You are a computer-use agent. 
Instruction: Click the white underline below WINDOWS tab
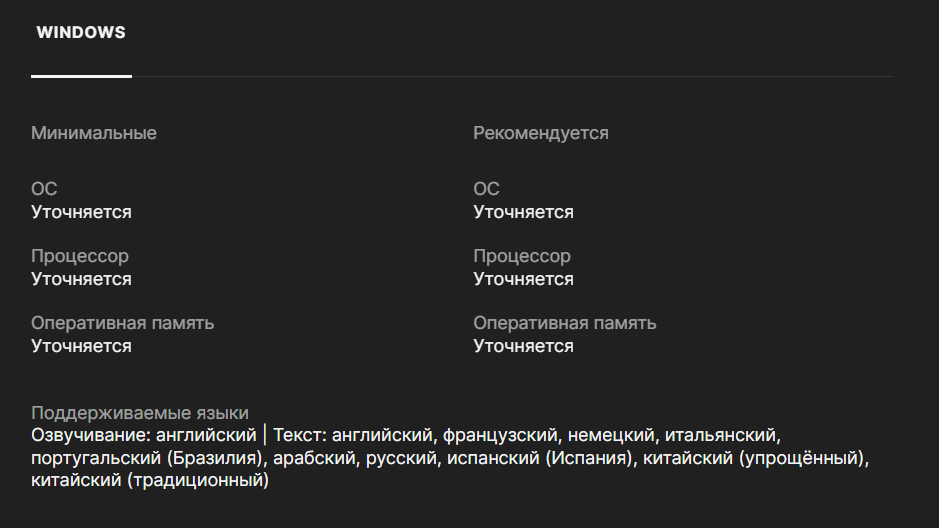(81, 76)
